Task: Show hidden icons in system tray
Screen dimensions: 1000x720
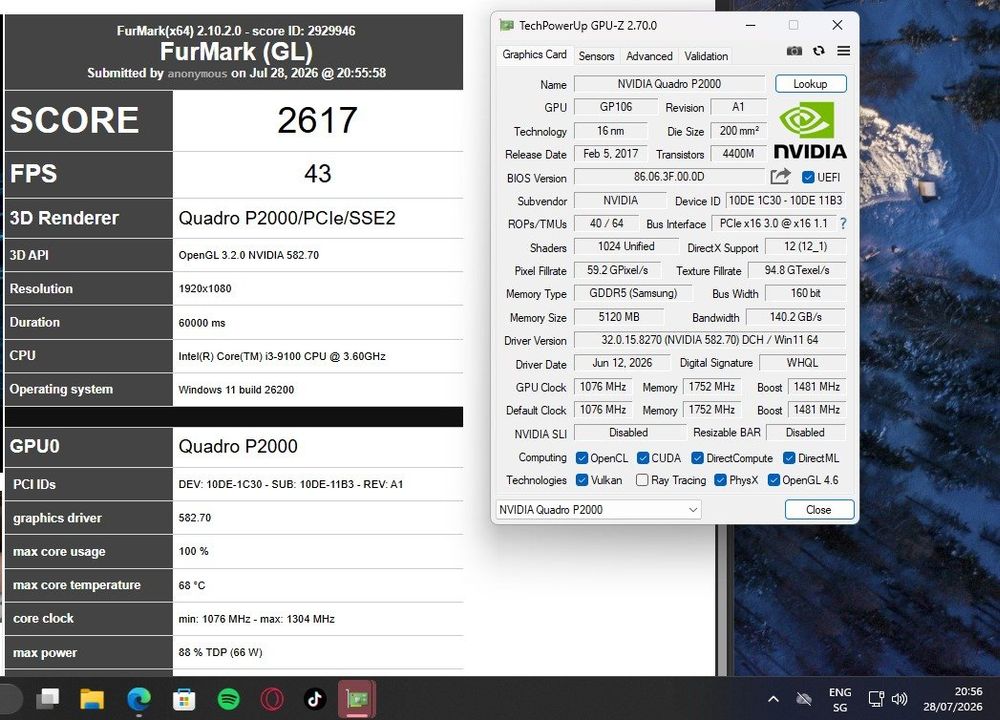Action: (x=773, y=699)
